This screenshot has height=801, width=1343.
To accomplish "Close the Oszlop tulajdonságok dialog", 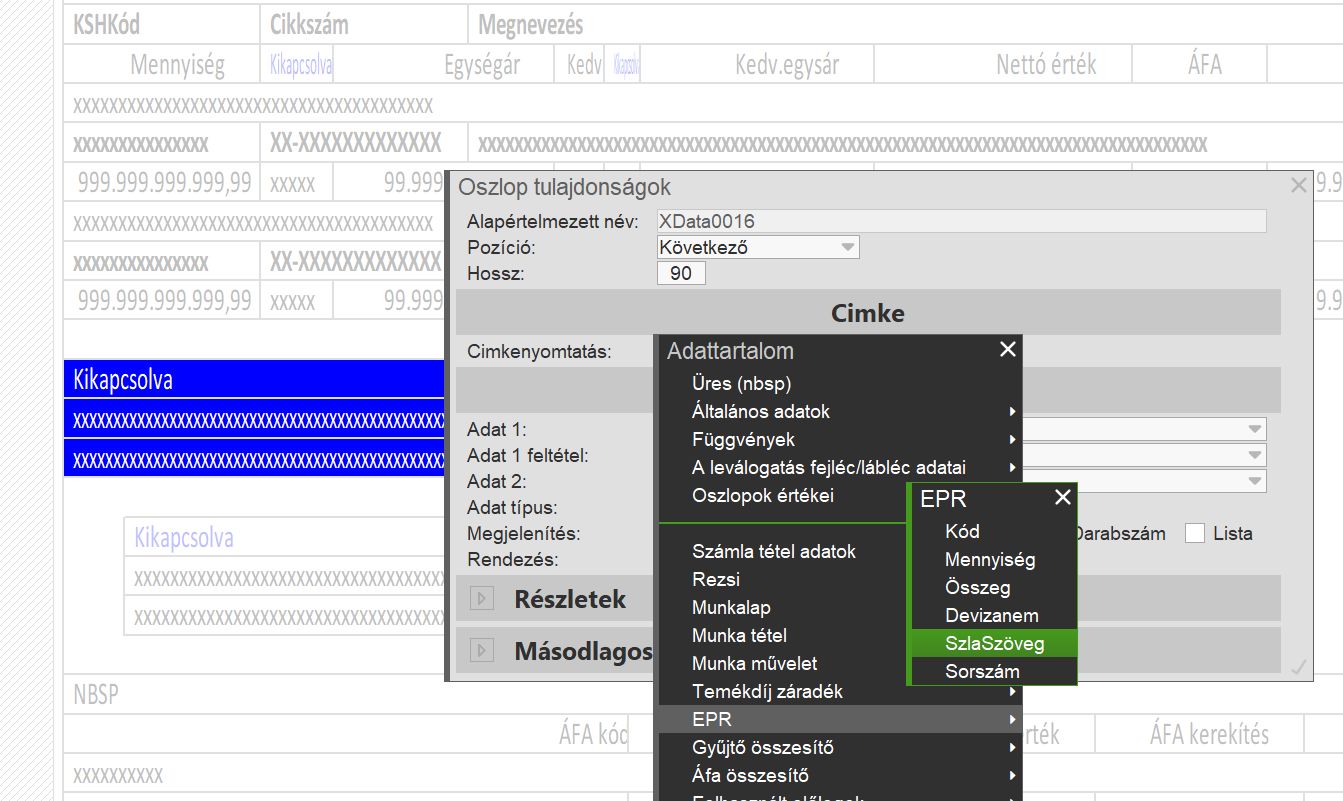I will (x=1299, y=185).
